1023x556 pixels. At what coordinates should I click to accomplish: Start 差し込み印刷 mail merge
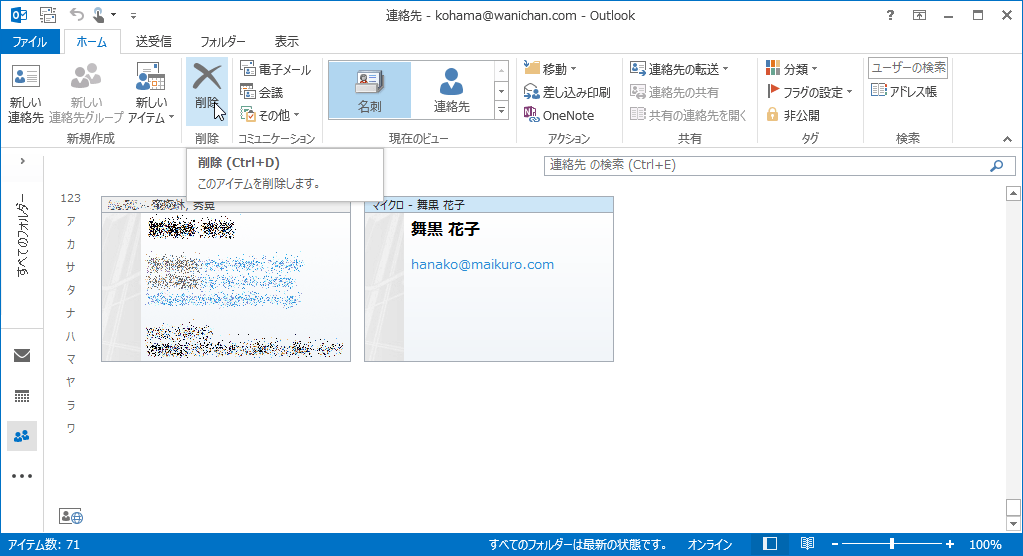[x=567, y=92]
